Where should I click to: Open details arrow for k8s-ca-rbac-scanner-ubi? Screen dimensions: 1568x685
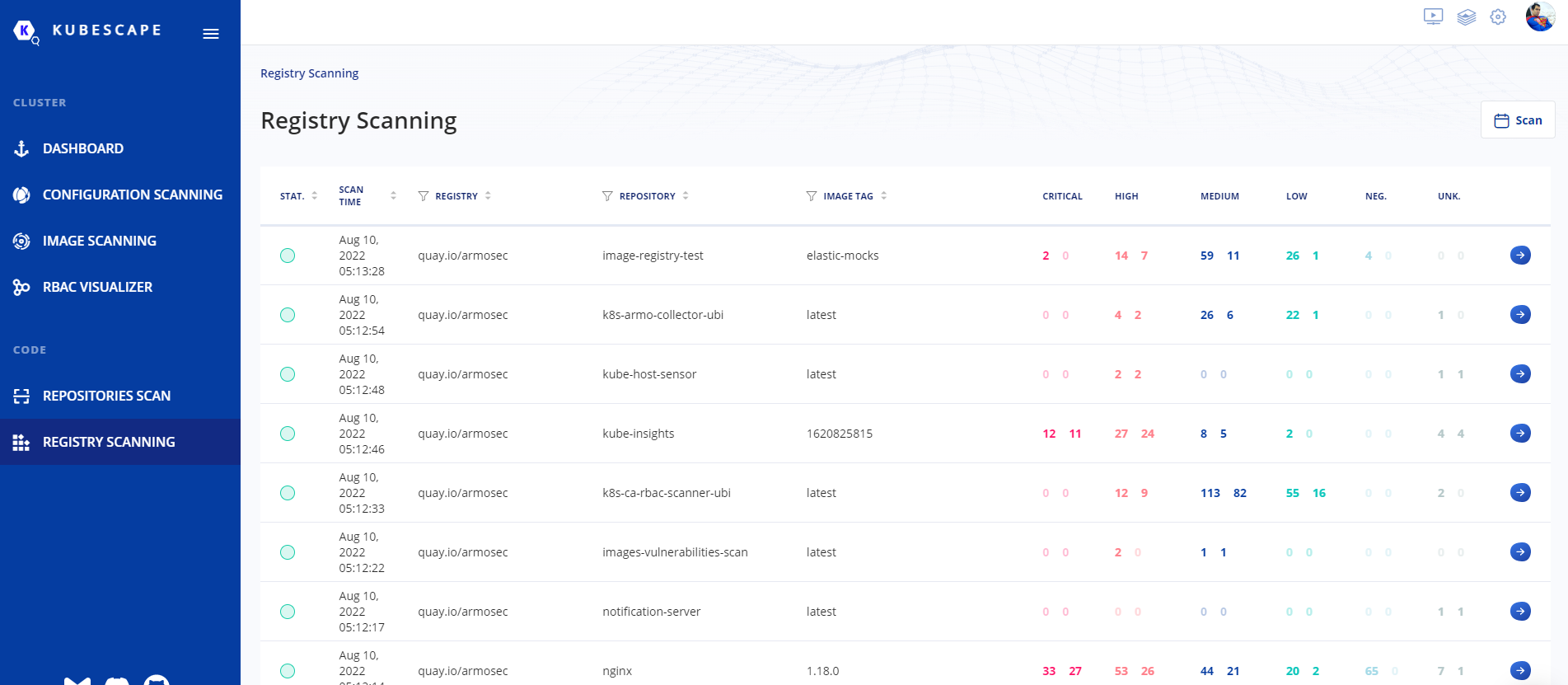pos(1520,493)
